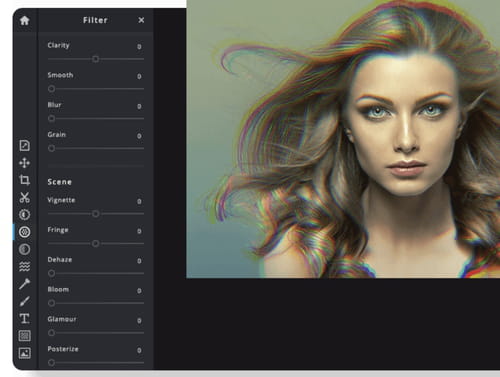Click the Blur label
500x377 pixels.
[54, 105]
